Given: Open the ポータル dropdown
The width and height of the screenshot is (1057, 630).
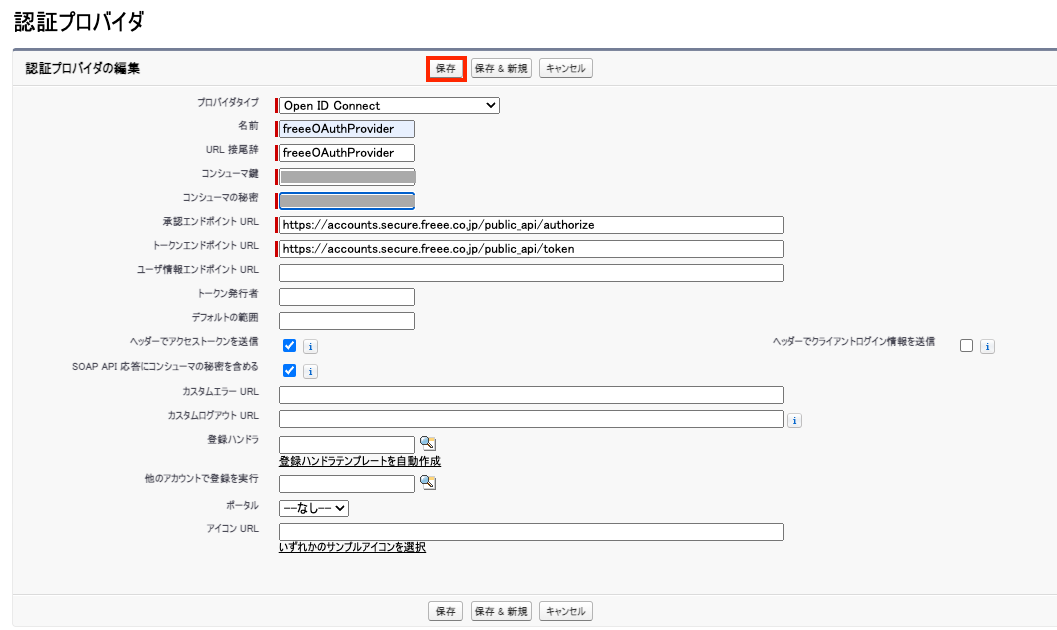Looking at the screenshot, I should 314,508.
